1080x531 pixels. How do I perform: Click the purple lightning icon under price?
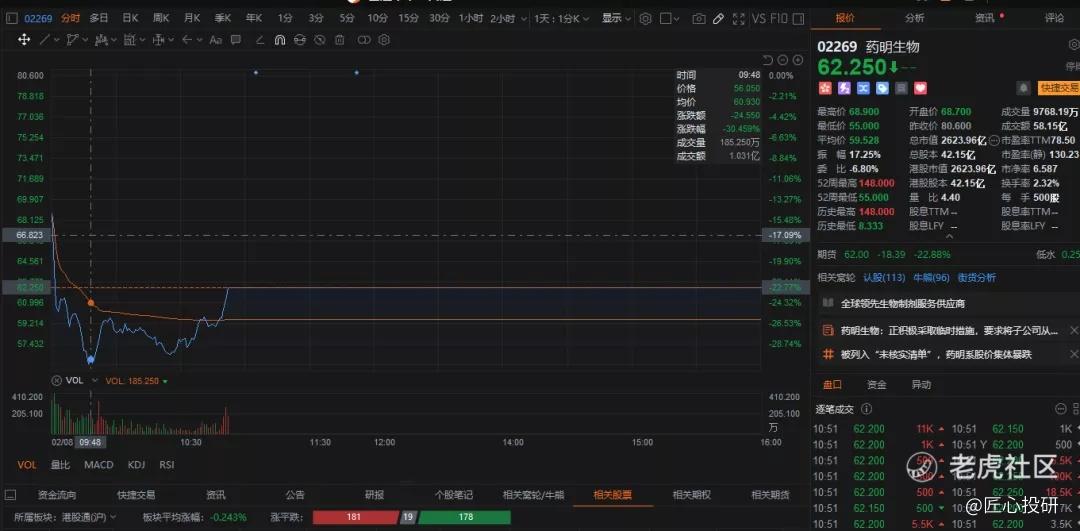[843, 88]
